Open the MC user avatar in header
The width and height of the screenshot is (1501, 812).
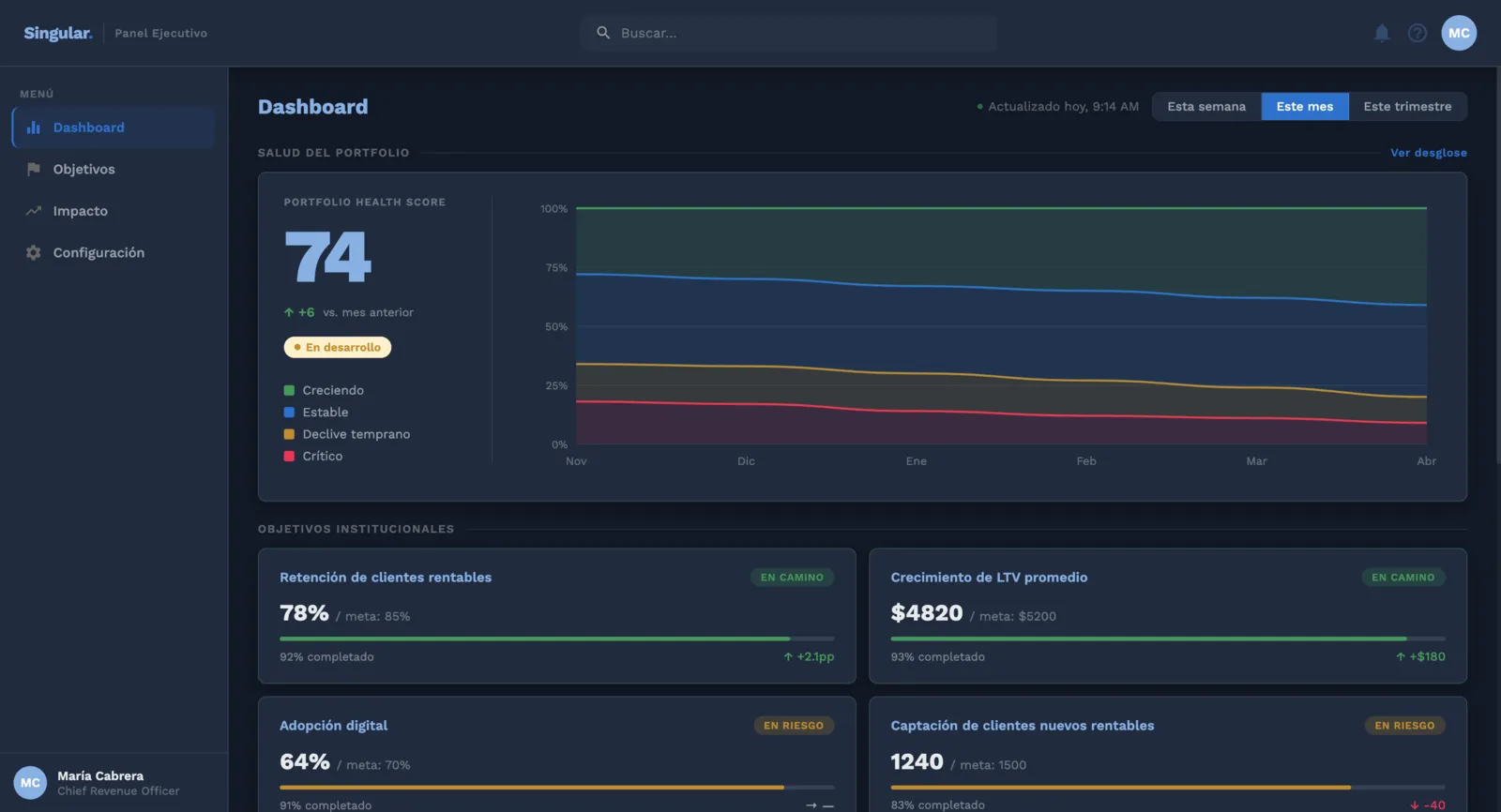1459,33
